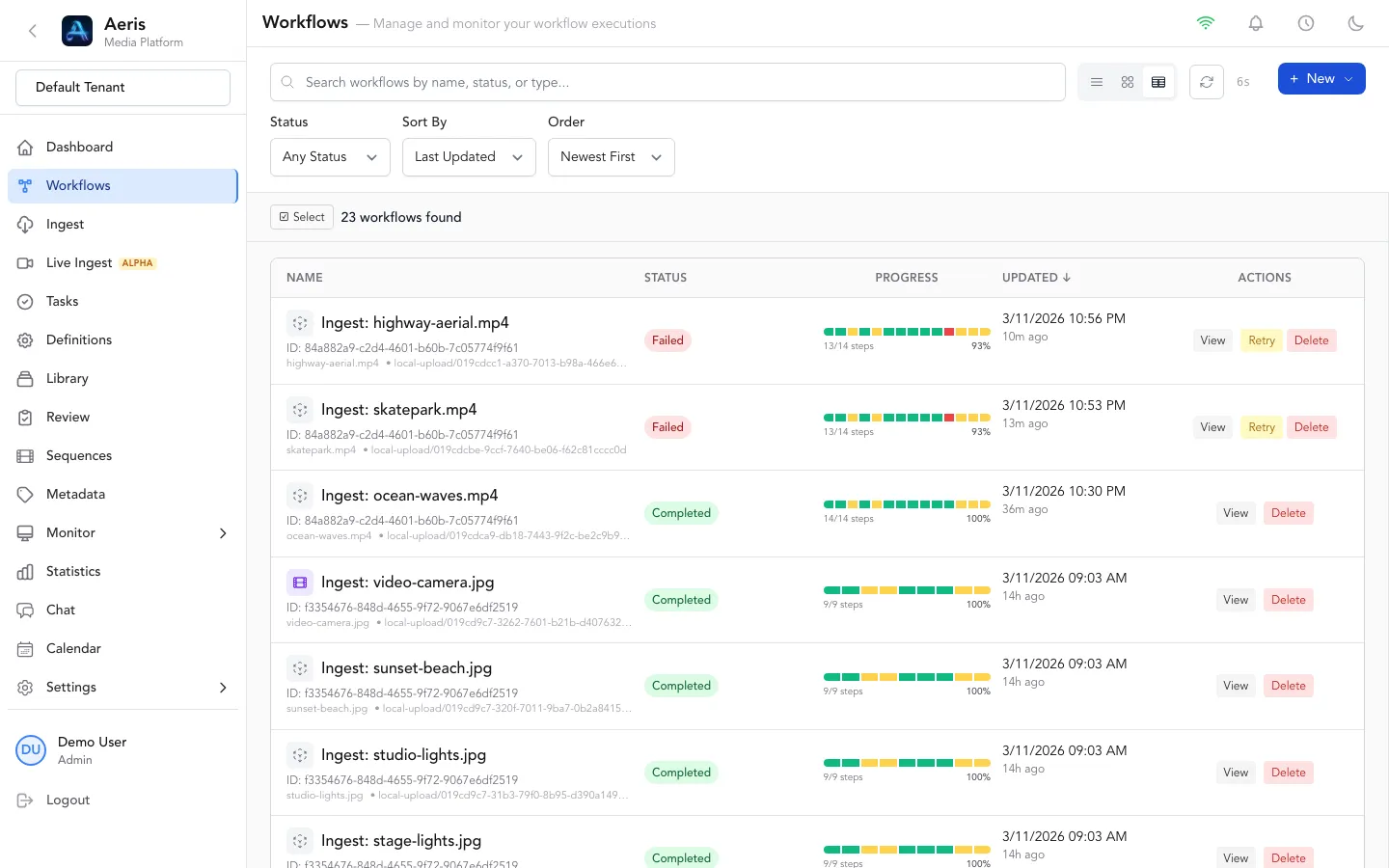Delete the skatepark.mp4 workflow
This screenshot has width=1389, height=868.
[x=1312, y=427]
